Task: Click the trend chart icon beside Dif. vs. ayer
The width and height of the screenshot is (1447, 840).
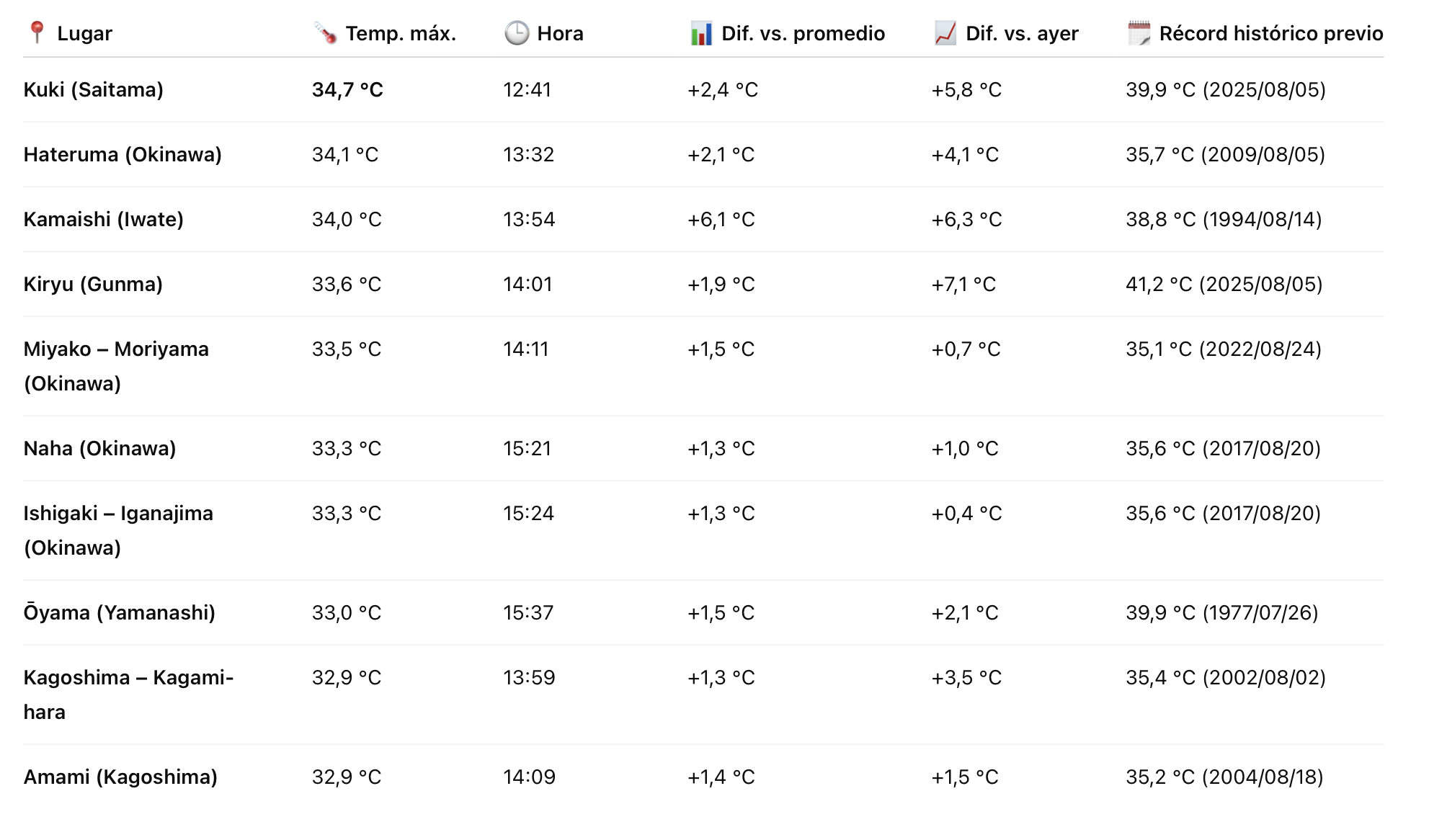Action: tap(945, 33)
